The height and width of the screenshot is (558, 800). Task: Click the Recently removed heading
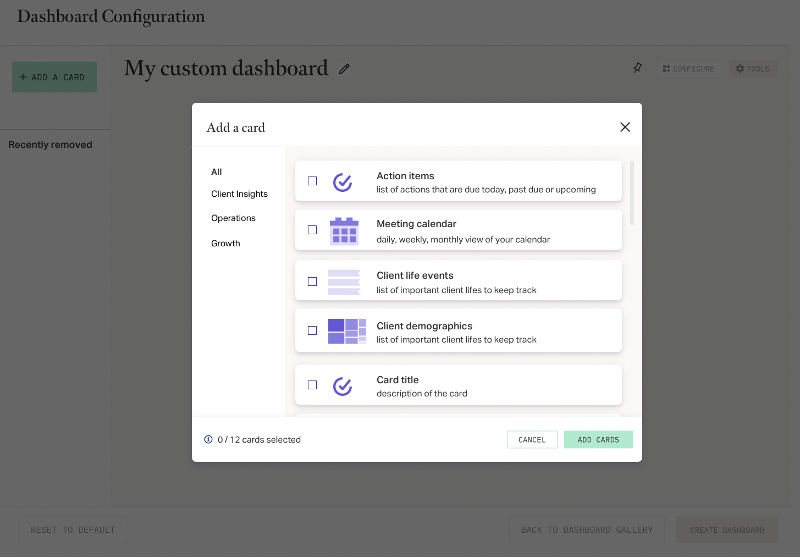click(51, 145)
